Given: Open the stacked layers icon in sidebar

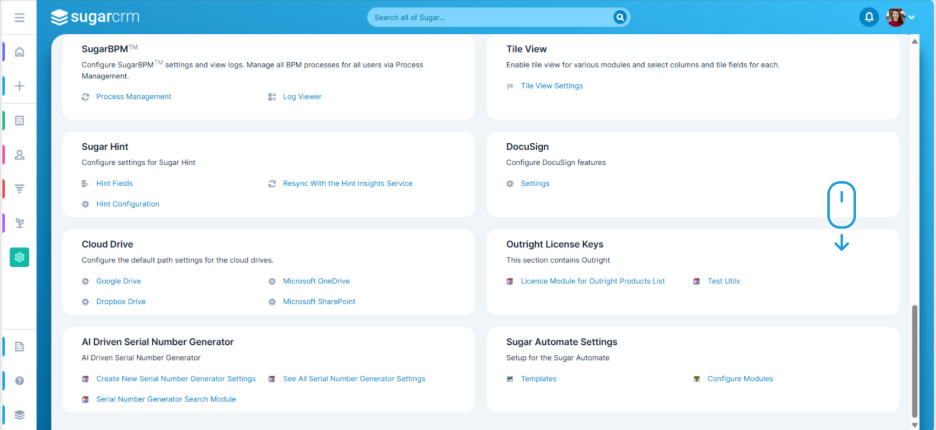Looking at the screenshot, I should coord(19,414).
